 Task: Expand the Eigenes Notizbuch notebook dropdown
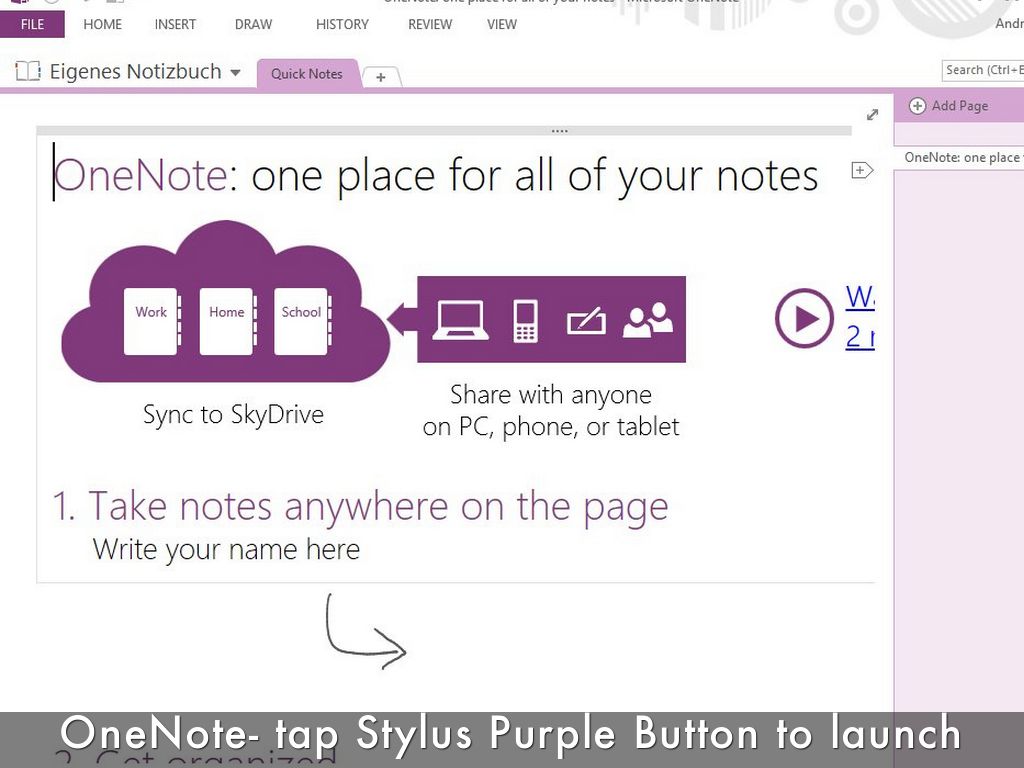click(236, 73)
